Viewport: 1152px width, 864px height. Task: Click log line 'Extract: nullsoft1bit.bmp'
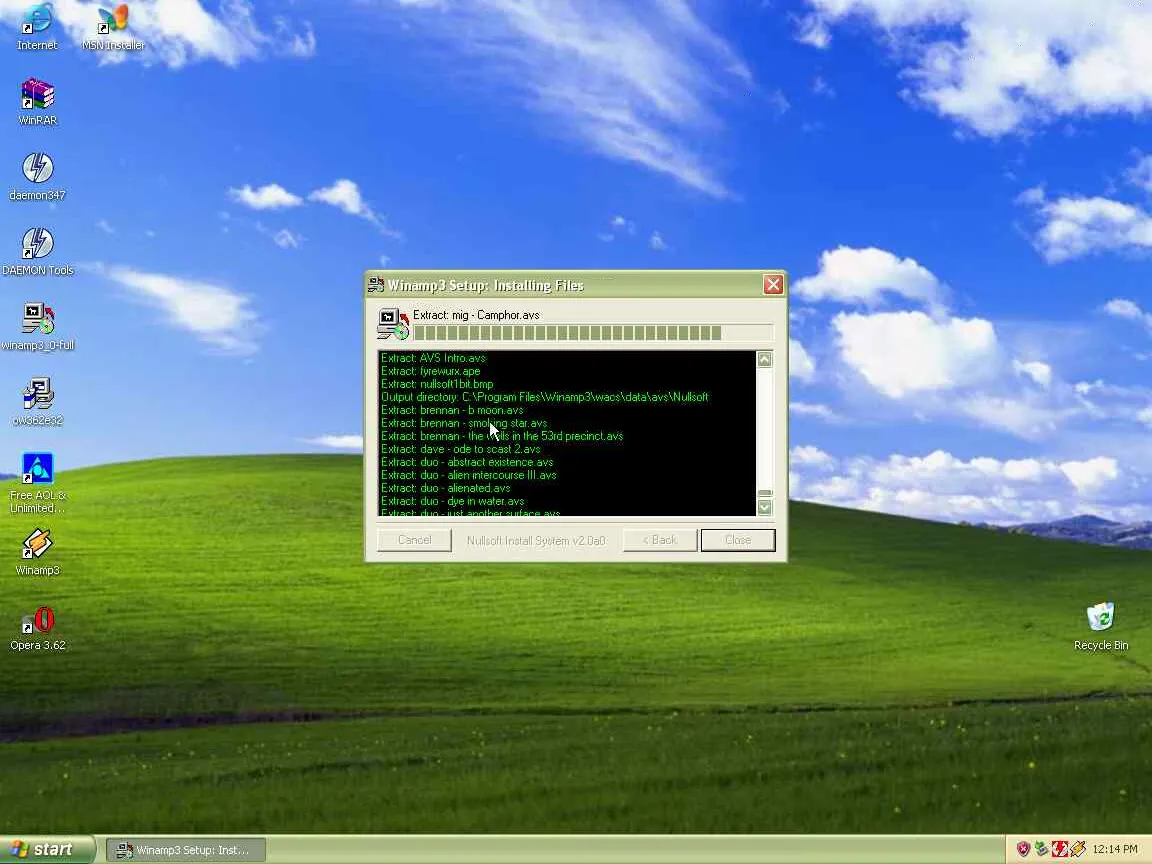tap(437, 384)
